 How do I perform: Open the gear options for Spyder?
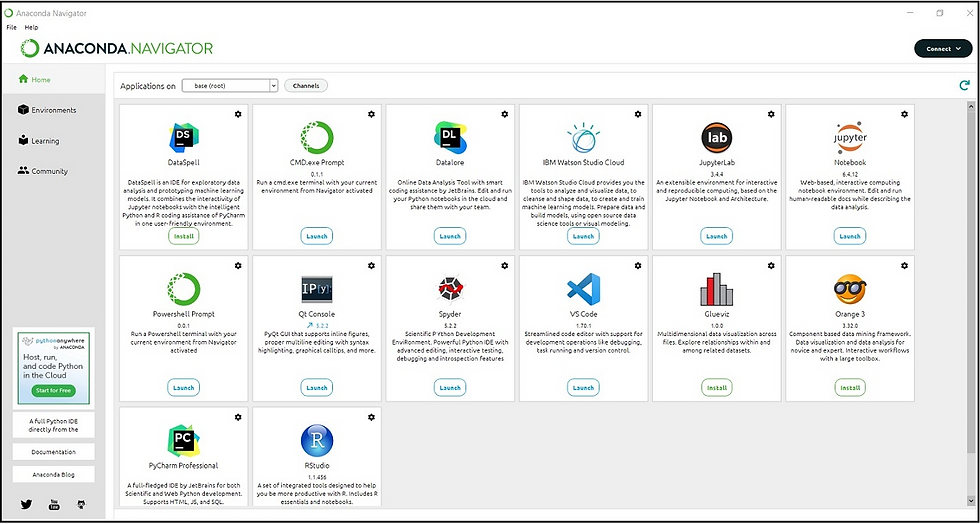pos(504,266)
